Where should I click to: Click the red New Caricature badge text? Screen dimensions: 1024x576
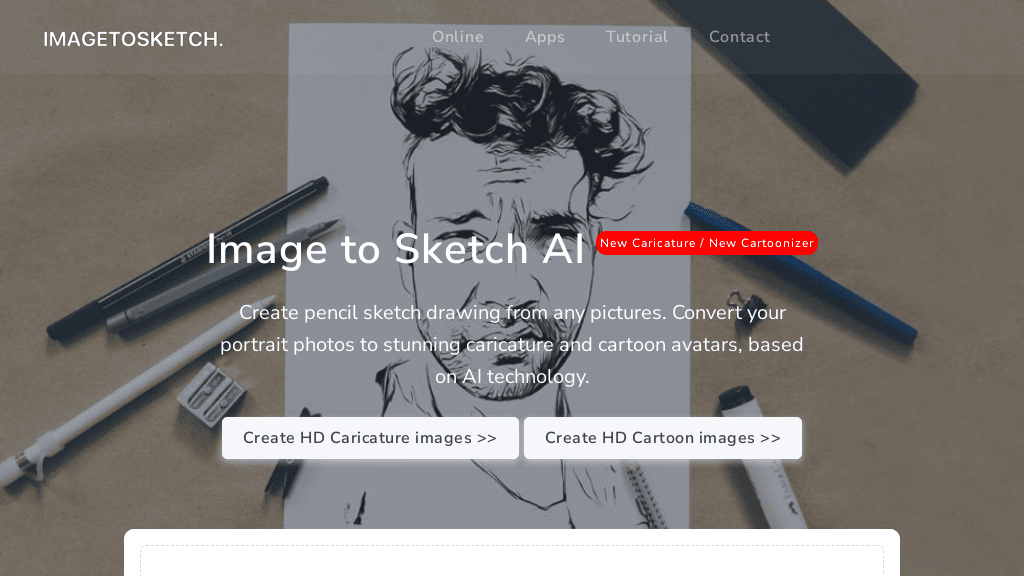click(x=648, y=243)
